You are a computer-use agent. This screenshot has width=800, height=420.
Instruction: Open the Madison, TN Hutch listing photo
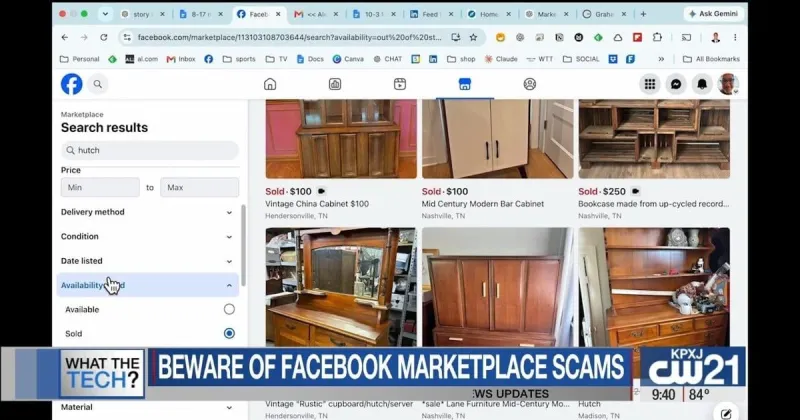654,287
